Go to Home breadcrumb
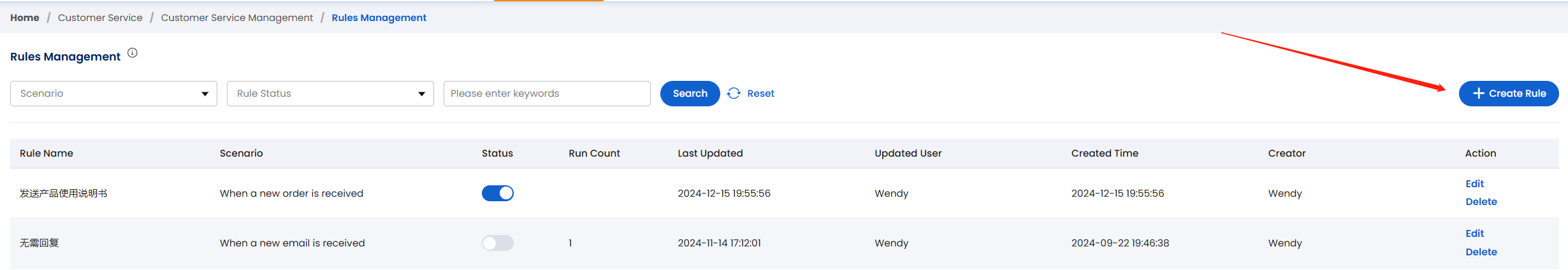This screenshot has height=270, width=1568. (25, 18)
